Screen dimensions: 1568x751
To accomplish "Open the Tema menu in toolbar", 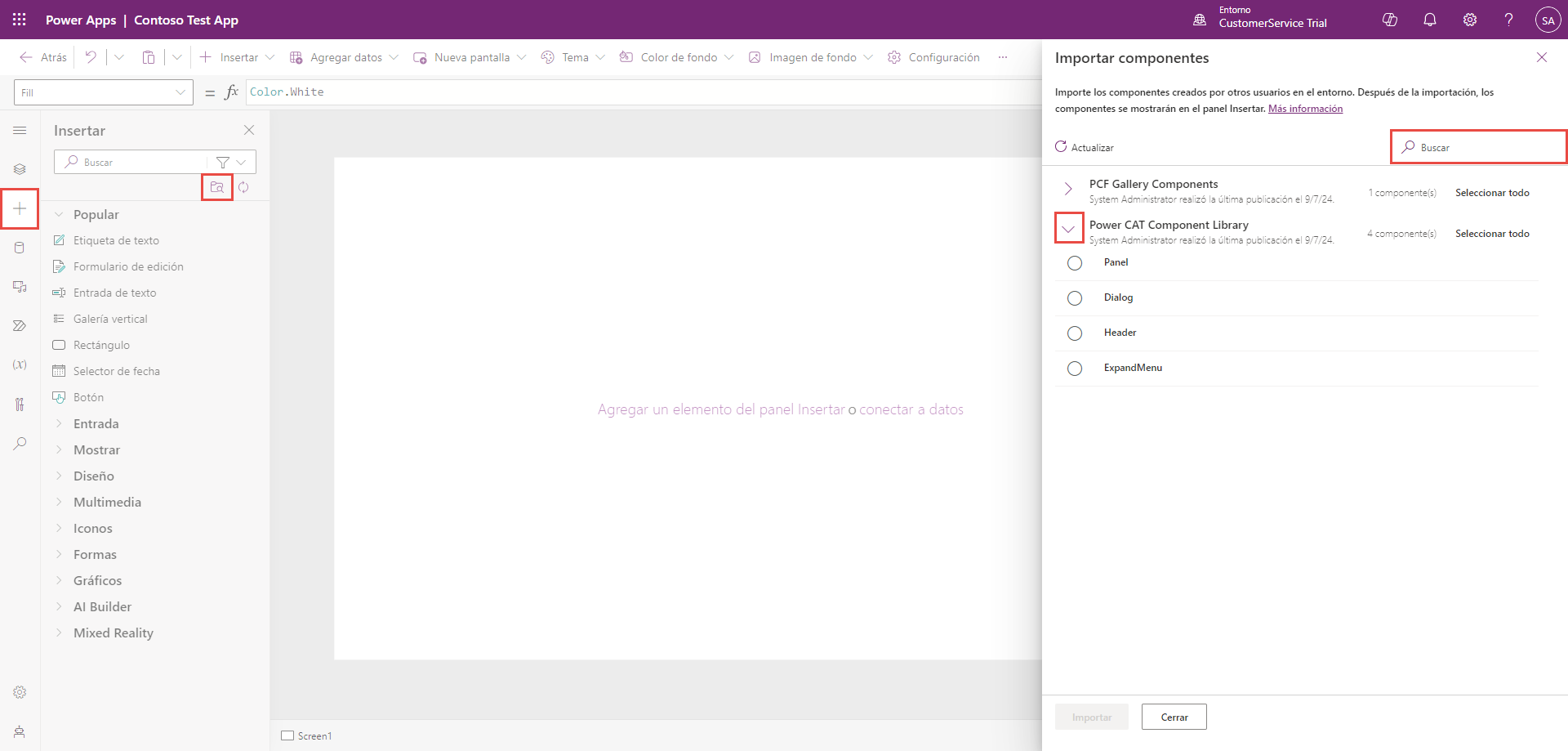I will [573, 57].
